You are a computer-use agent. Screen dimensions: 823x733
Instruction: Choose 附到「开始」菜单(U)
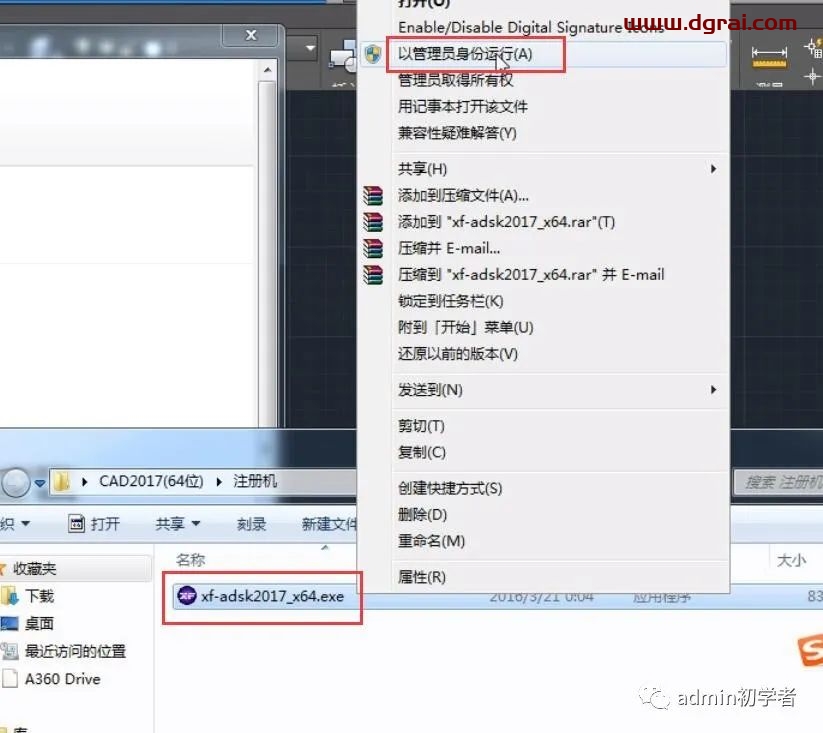pos(466,327)
